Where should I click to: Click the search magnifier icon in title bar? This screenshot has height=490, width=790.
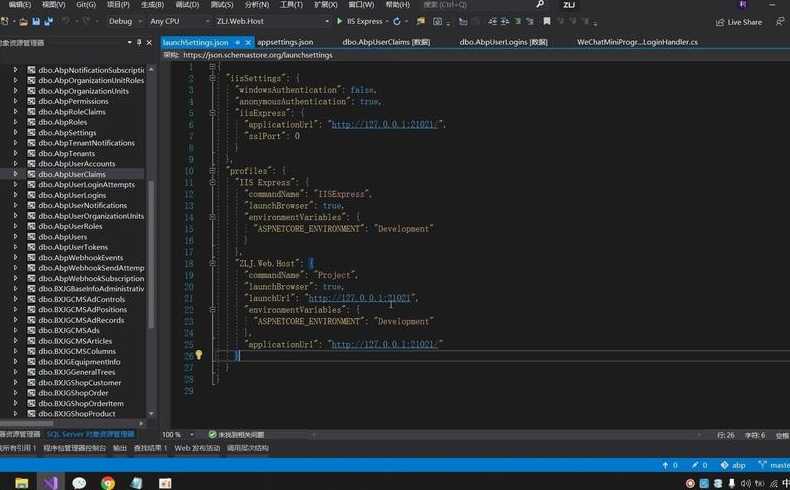[x=540, y=5]
